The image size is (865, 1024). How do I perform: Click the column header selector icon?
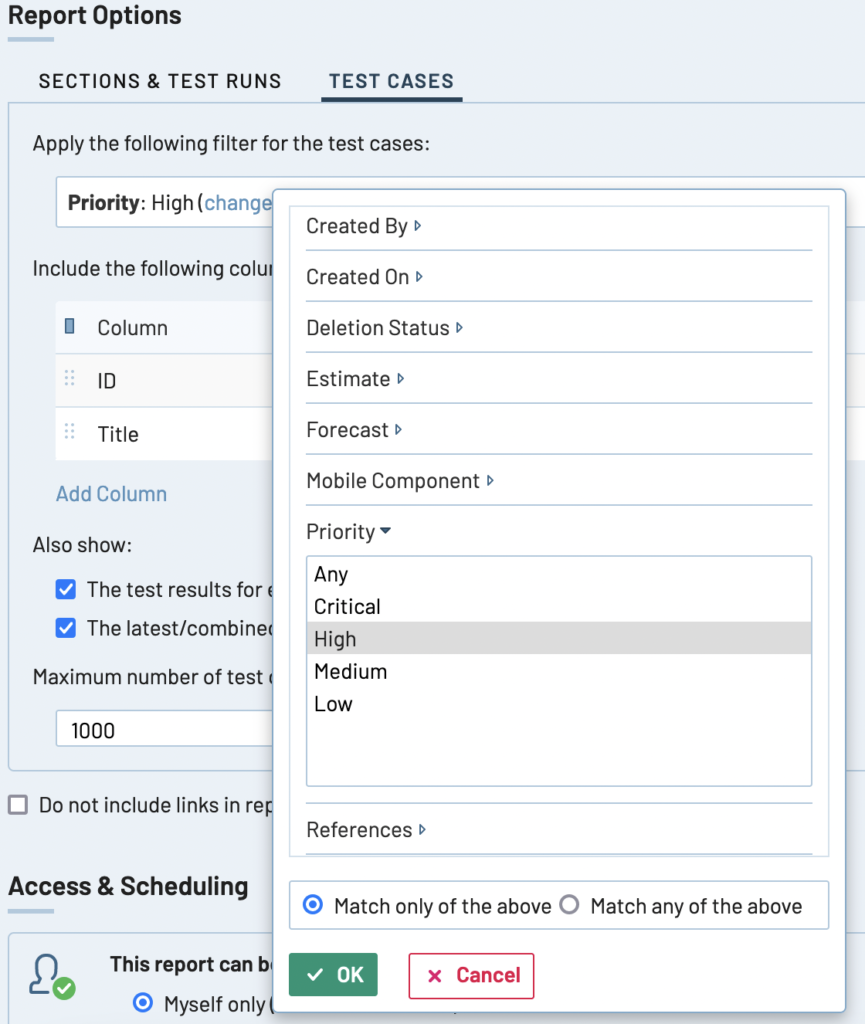pos(70,326)
